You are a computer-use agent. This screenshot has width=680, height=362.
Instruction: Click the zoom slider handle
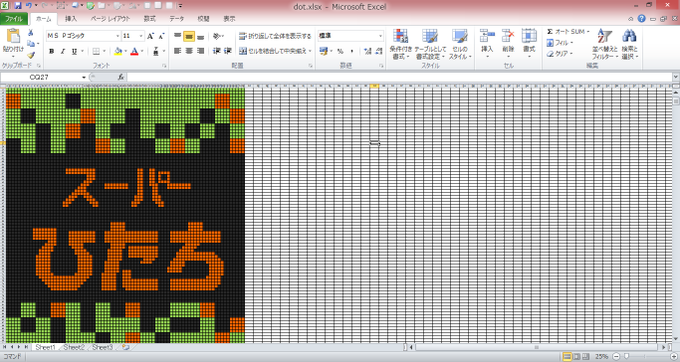(x=626, y=356)
